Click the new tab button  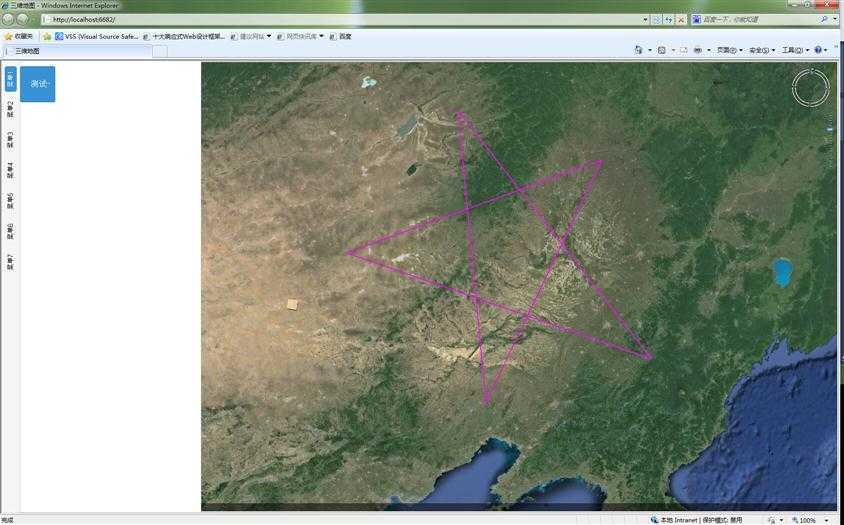click(160, 52)
